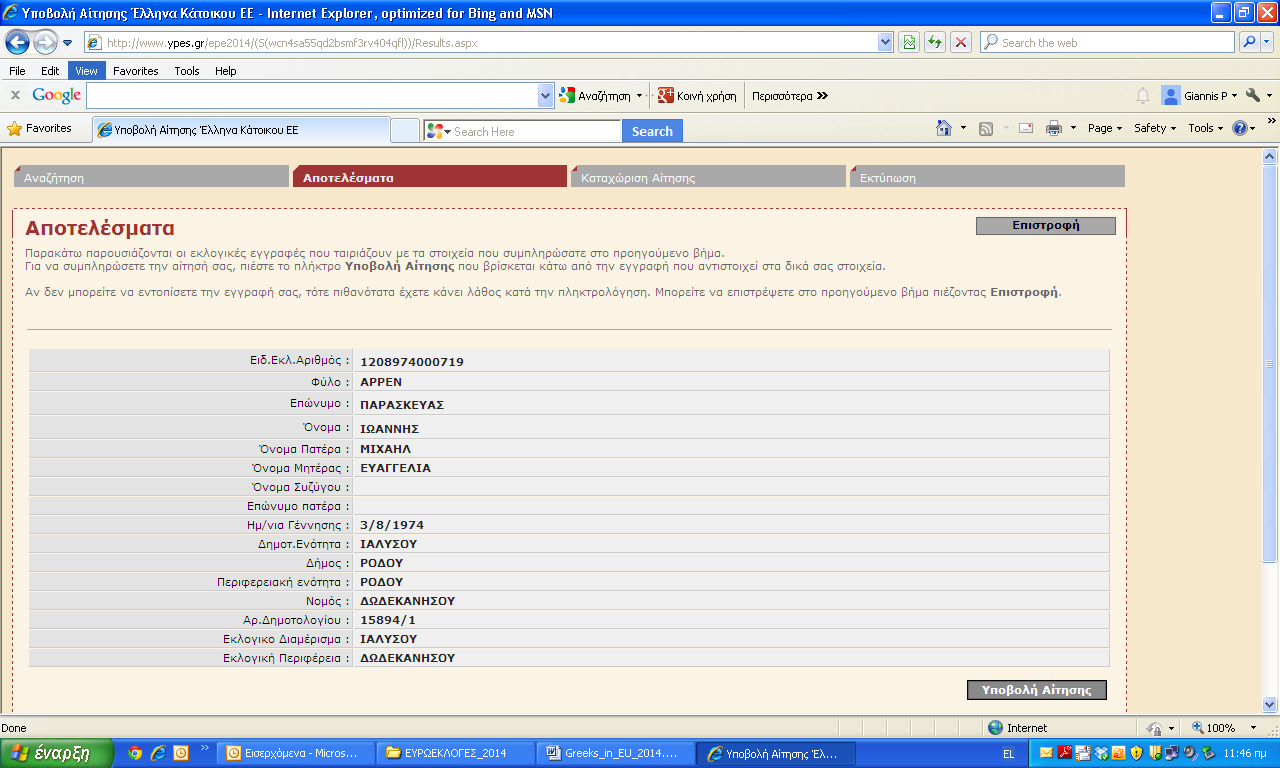Click the birth date 3/8/1974
Image resolution: width=1280 pixels, height=768 pixels.
click(392, 525)
